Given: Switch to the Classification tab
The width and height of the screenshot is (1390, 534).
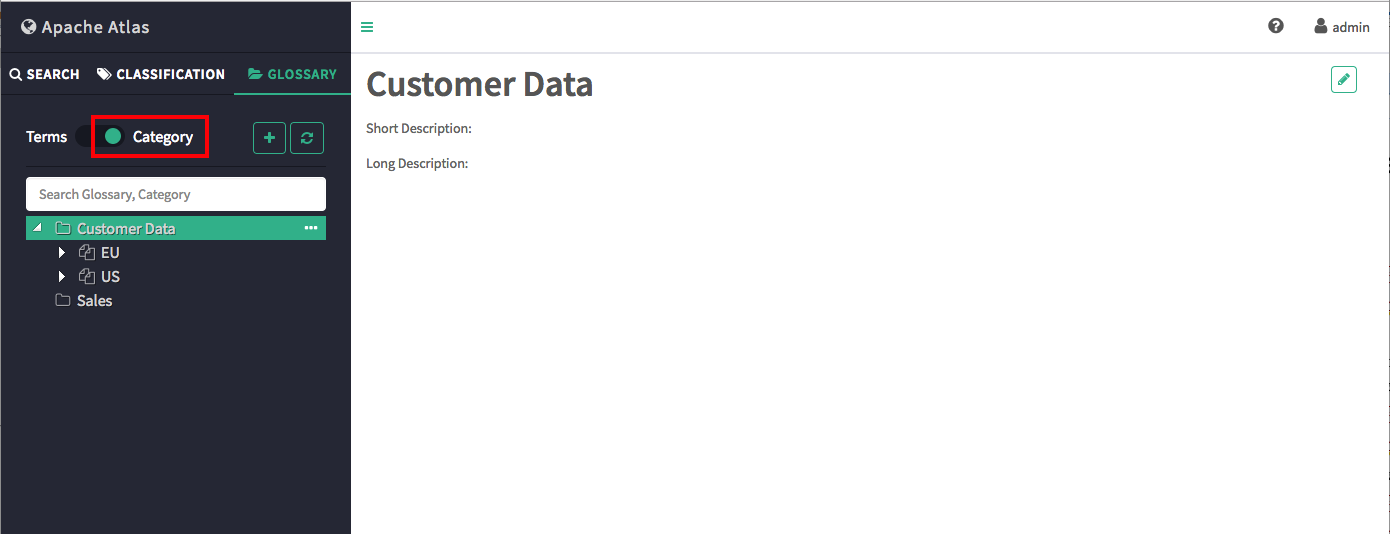Looking at the screenshot, I should point(161,74).
